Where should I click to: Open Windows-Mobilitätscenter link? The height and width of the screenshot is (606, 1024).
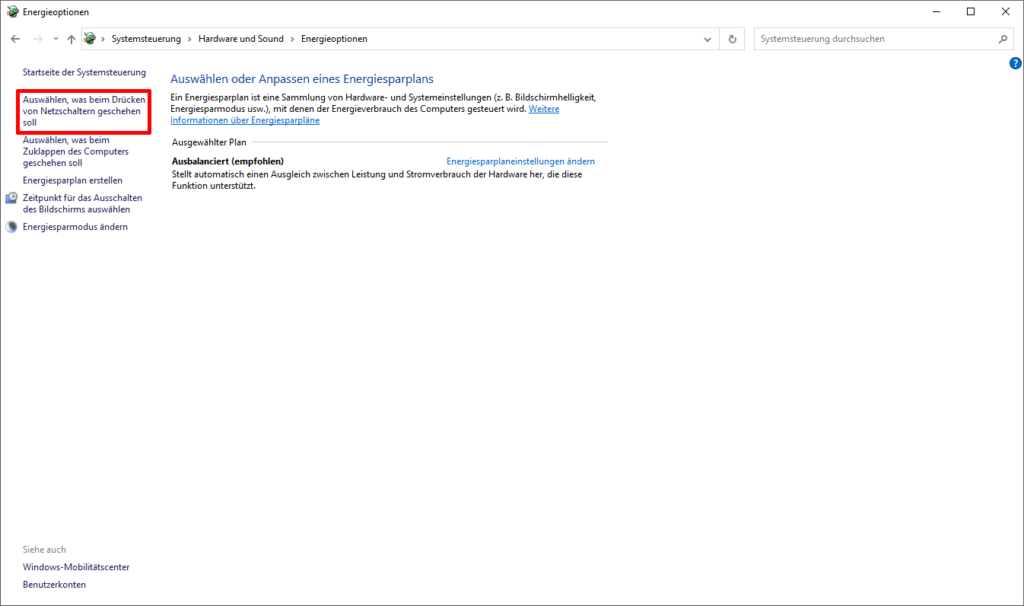tap(76, 567)
